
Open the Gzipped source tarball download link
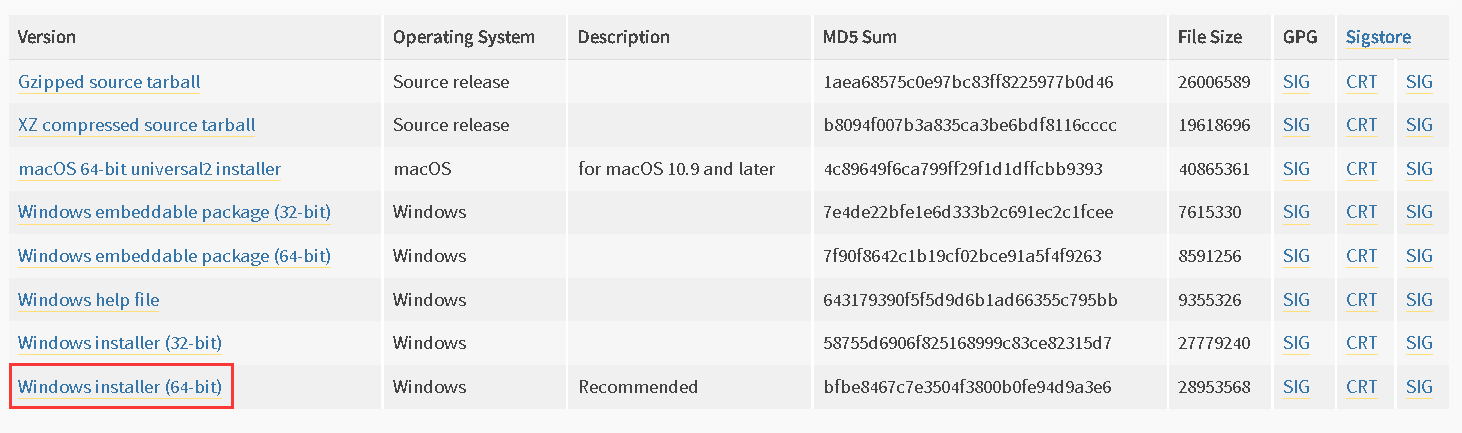(x=109, y=82)
